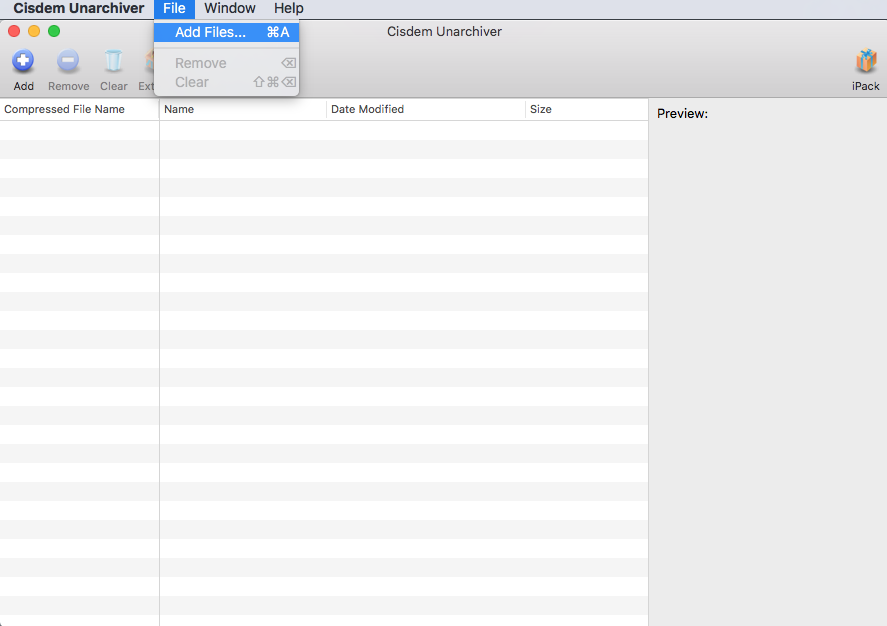The image size is (887, 626).
Task: Collapse the open File menu
Action: (x=174, y=8)
